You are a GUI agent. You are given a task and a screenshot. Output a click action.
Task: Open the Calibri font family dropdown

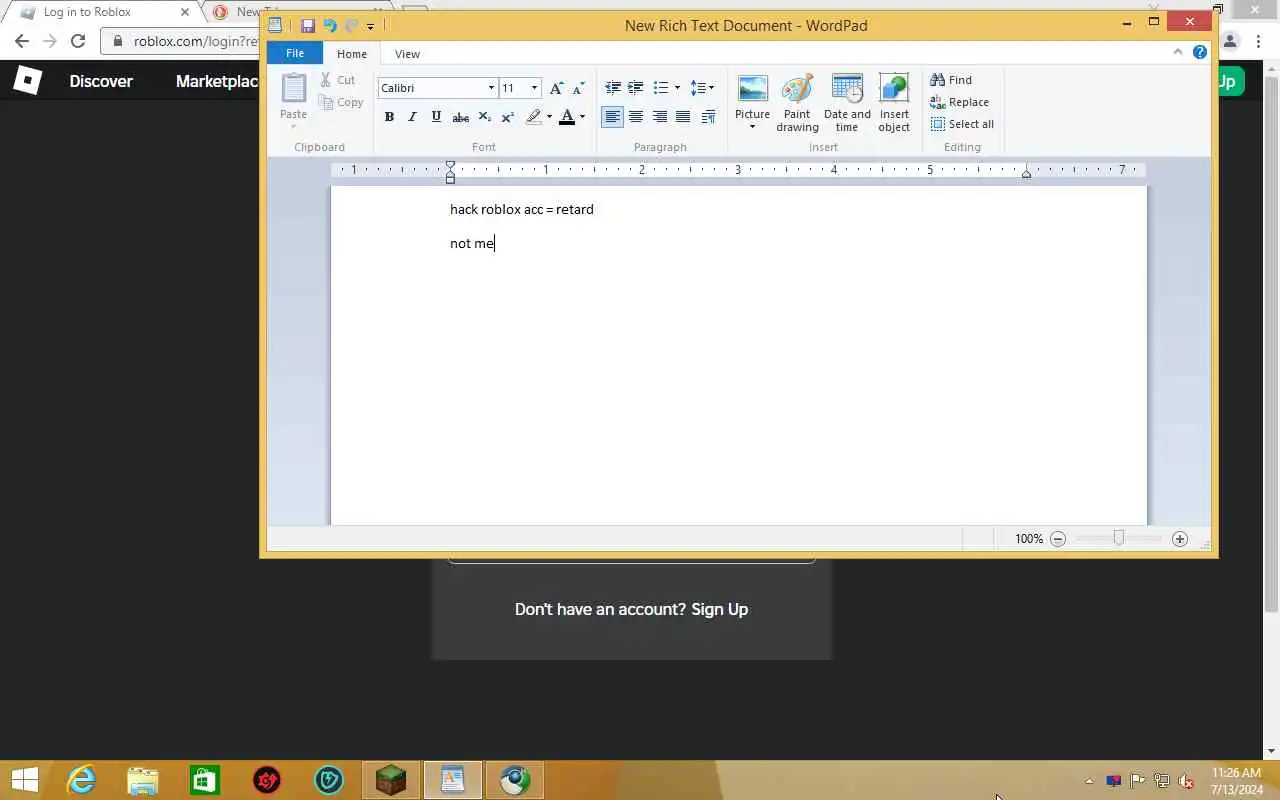(491, 88)
